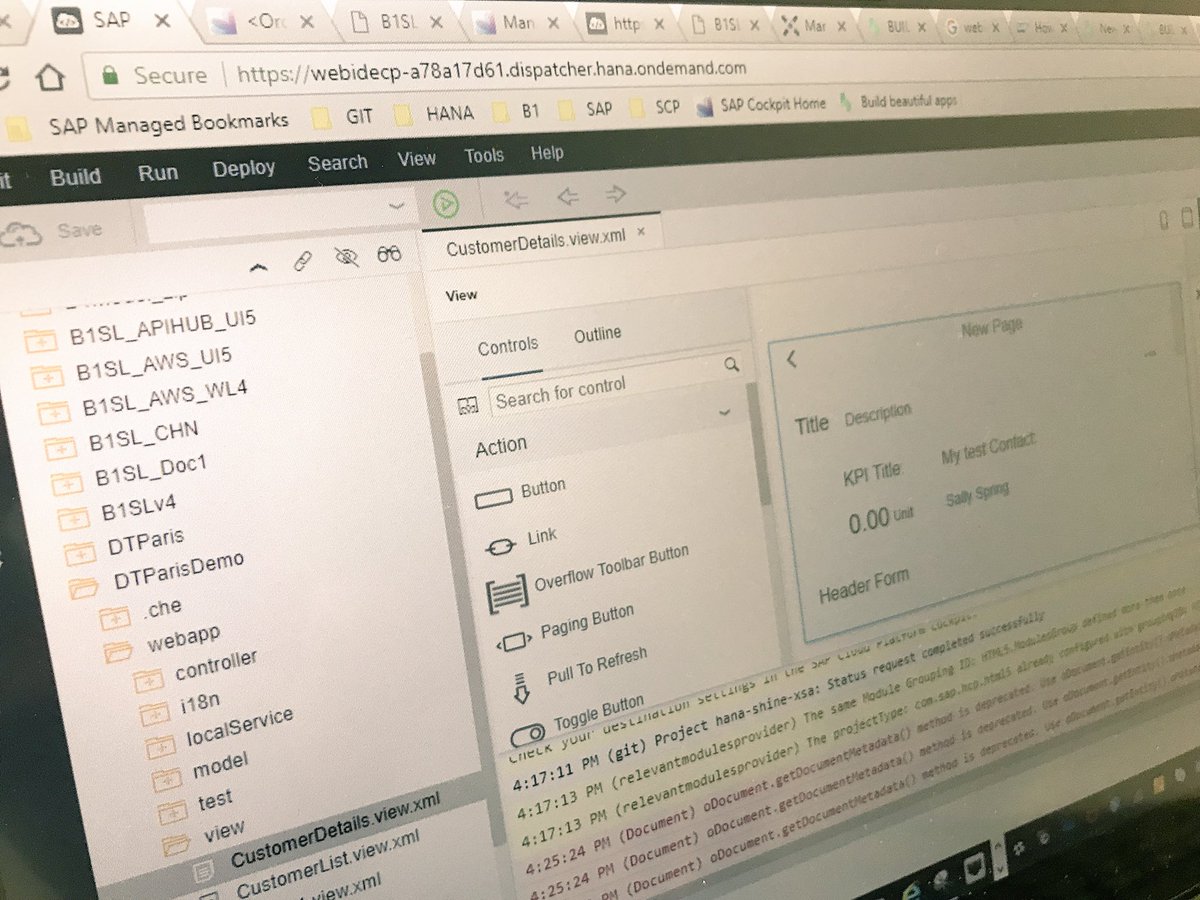The height and width of the screenshot is (900, 1200).
Task: Toggle hidden files crossed-eye icon
Action: click(x=346, y=258)
